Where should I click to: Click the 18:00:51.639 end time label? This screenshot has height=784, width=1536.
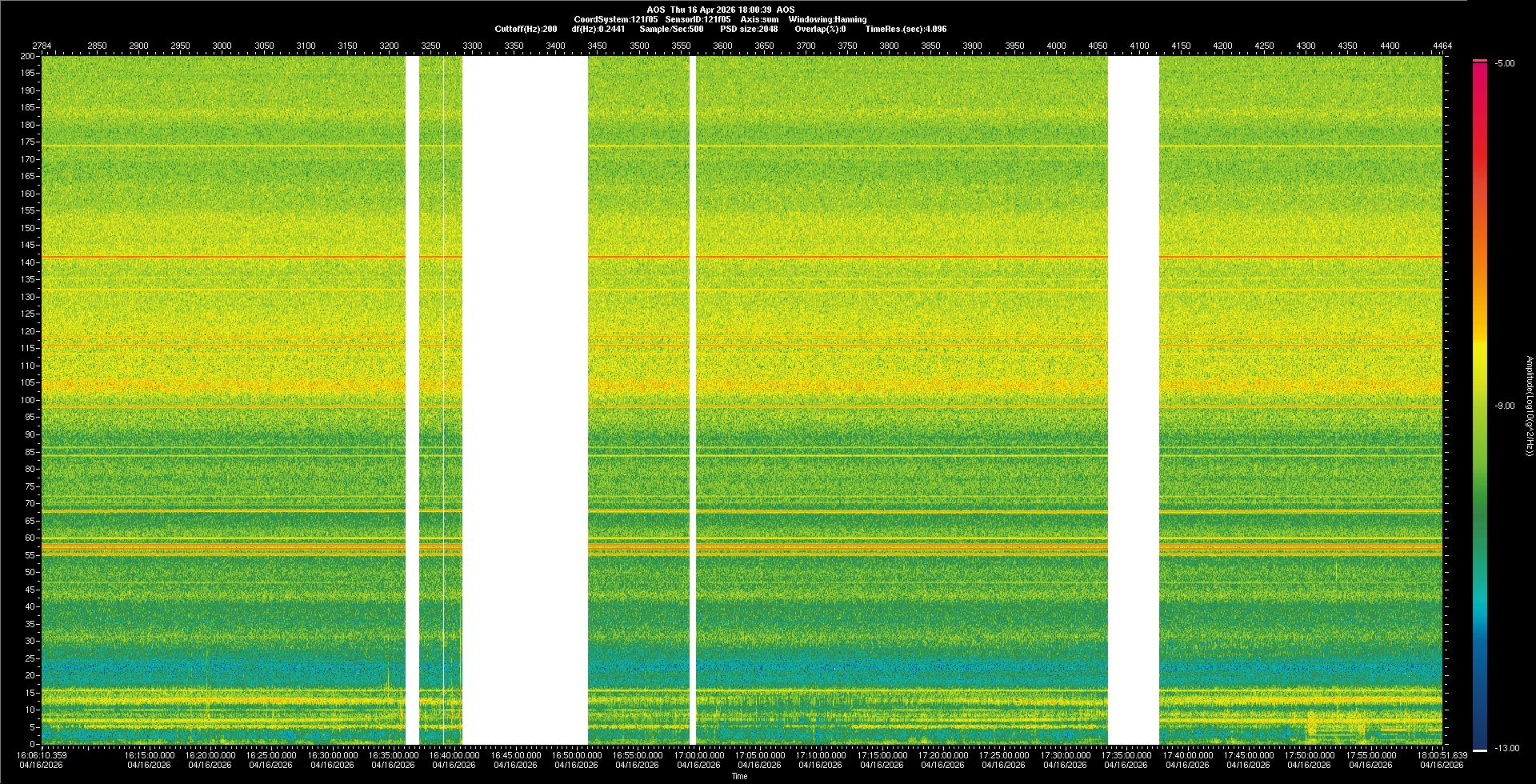click(x=1442, y=754)
